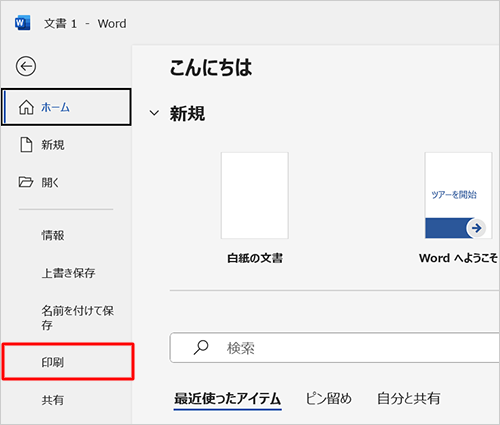Click the Word へようこそ label text
Screen dimensions: 500x425
click(458, 258)
